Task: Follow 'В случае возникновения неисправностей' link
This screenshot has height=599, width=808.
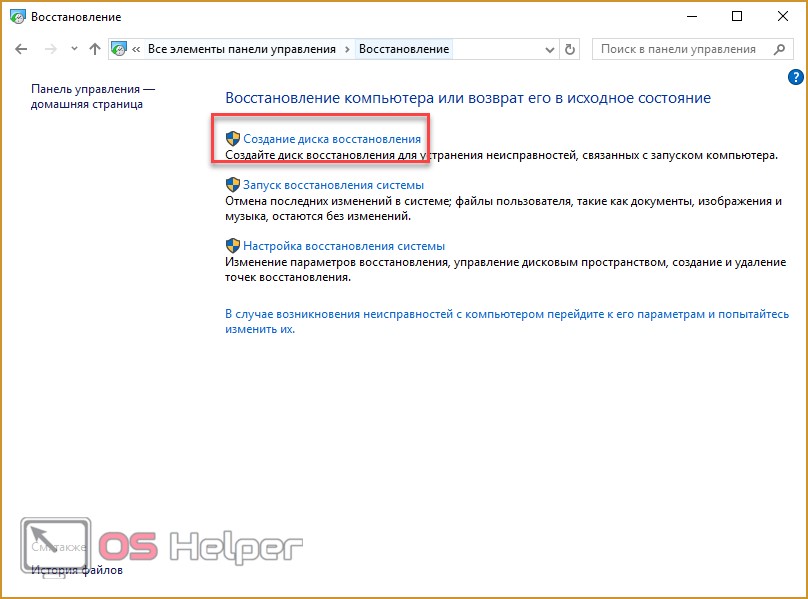Action: [x=507, y=322]
